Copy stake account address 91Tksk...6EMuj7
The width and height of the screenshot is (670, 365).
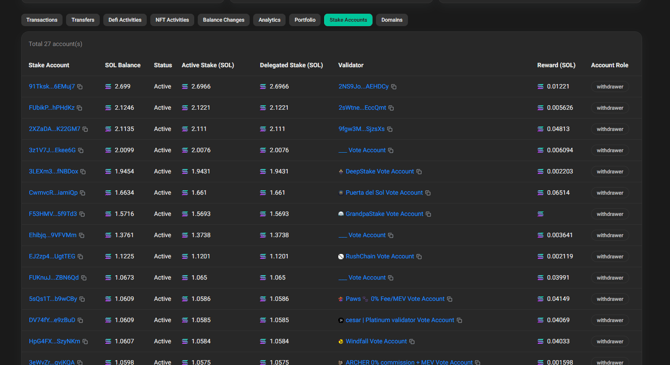(x=80, y=87)
